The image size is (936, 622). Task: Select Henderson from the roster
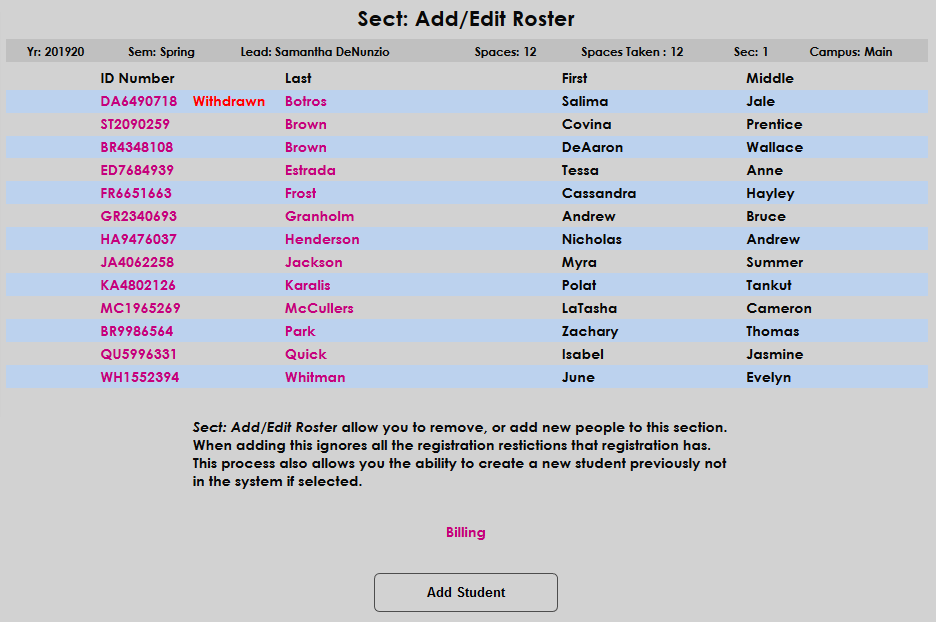coord(322,238)
